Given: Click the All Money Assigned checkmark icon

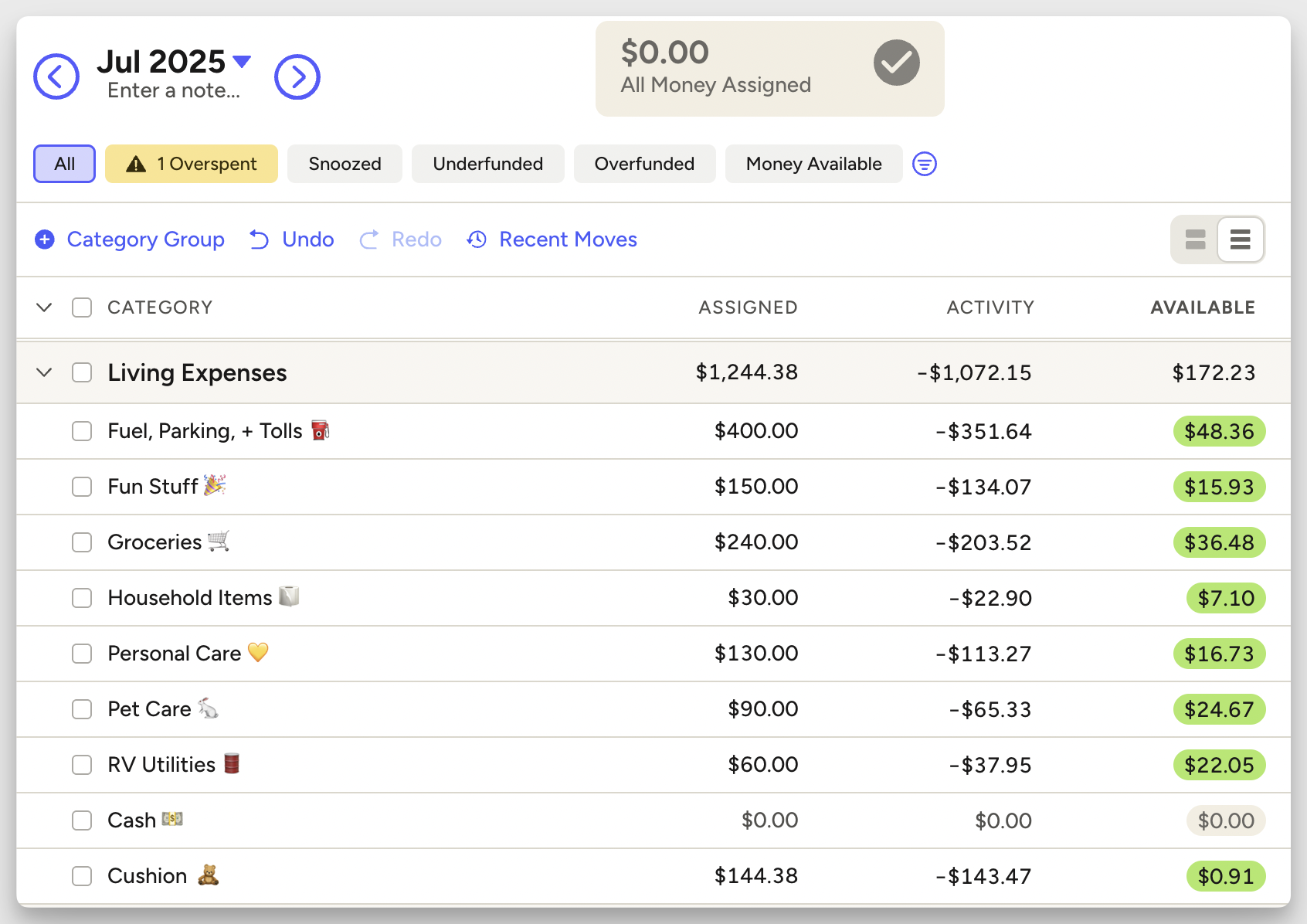Looking at the screenshot, I should click(896, 63).
